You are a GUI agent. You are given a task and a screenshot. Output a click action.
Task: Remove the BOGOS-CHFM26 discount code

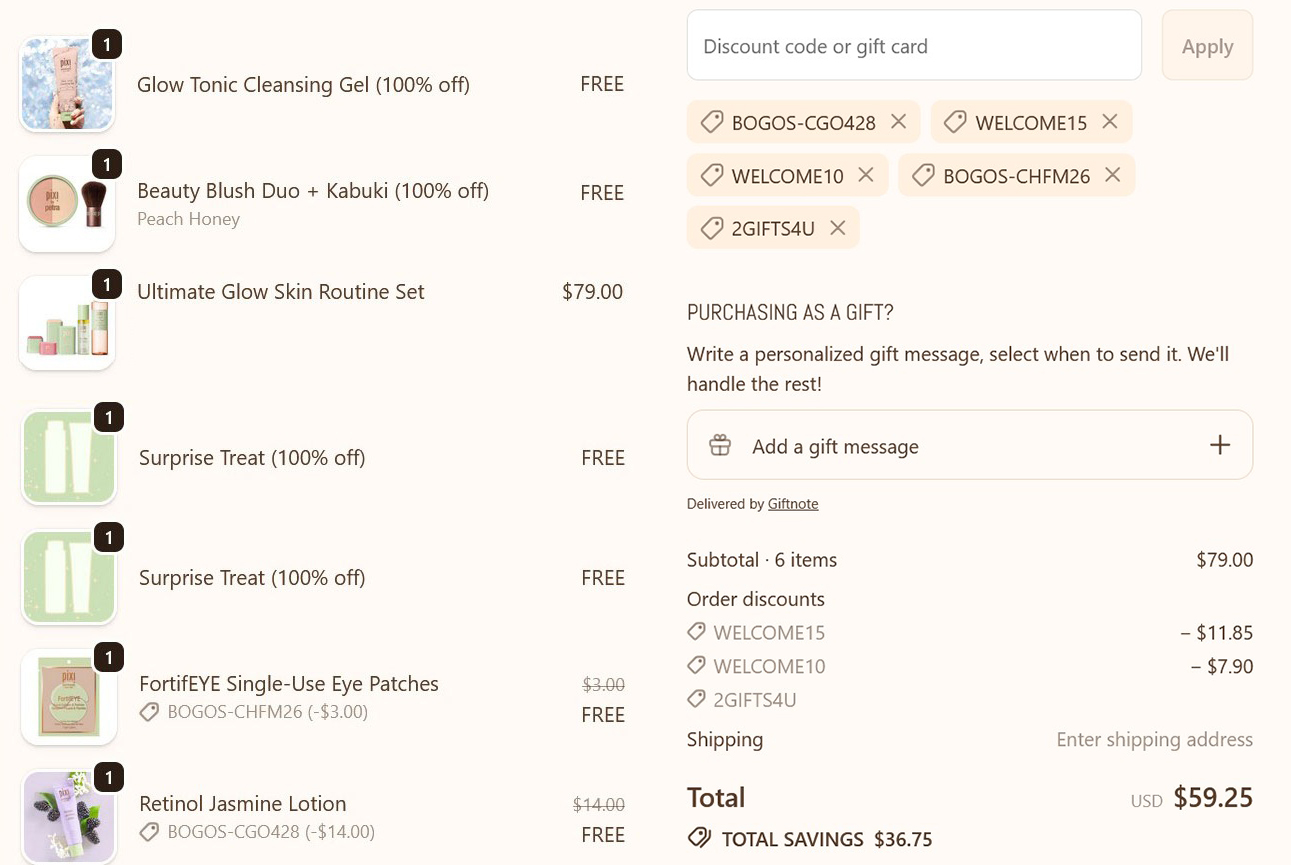pos(1112,175)
